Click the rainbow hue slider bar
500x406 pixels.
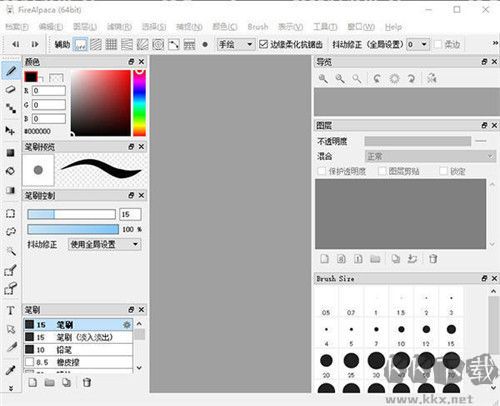coord(139,103)
